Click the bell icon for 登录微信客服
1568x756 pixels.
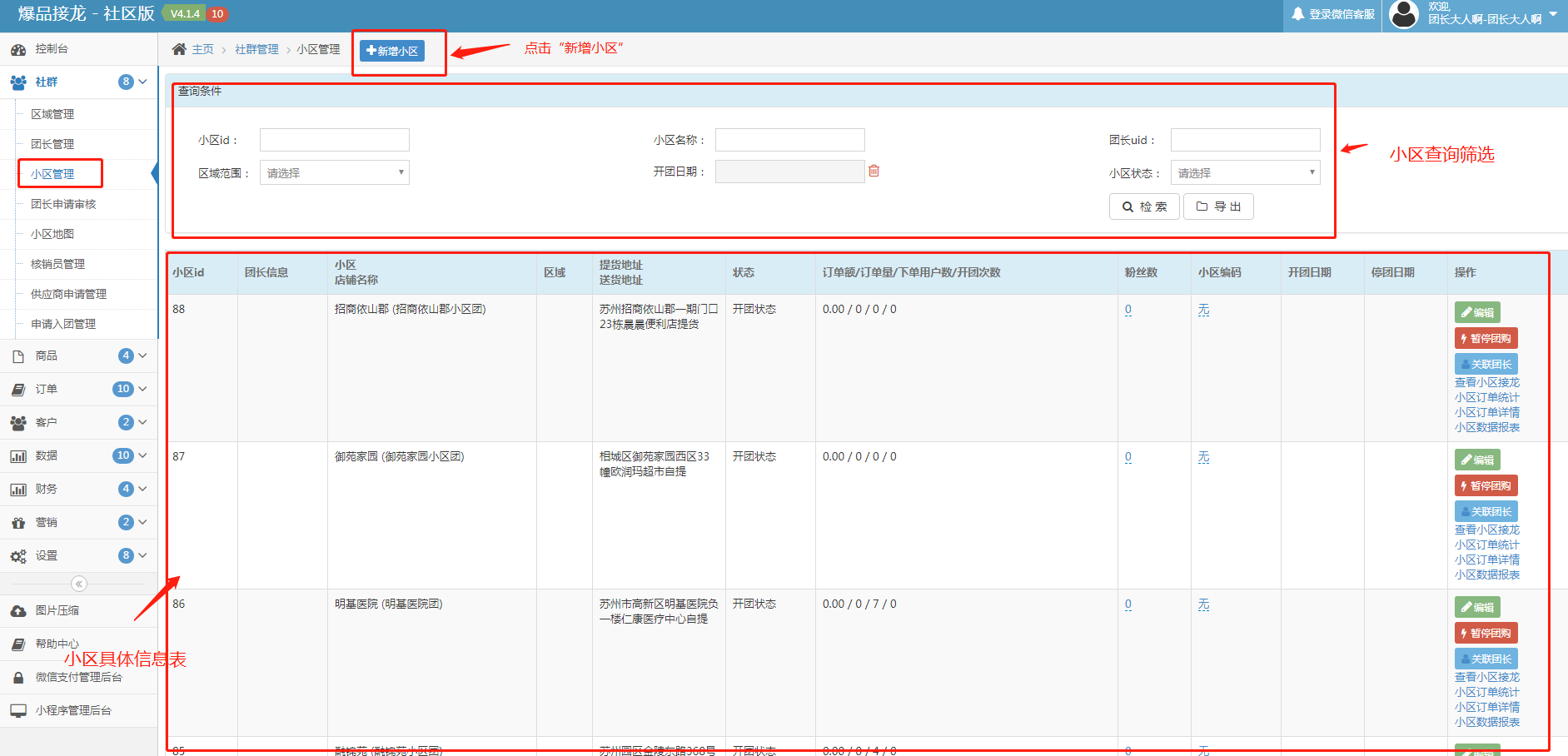click(1298, 14)
